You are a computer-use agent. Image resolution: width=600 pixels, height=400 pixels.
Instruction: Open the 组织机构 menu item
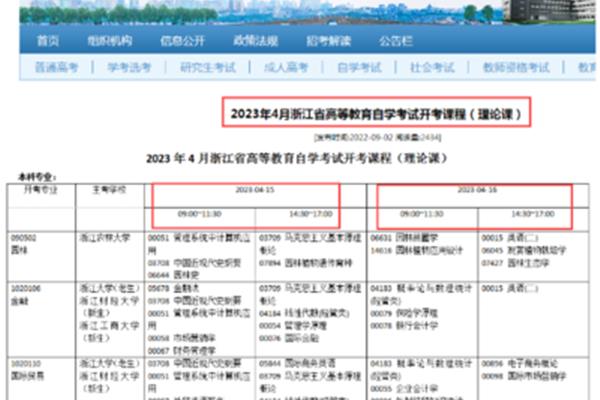pos(109,41)
